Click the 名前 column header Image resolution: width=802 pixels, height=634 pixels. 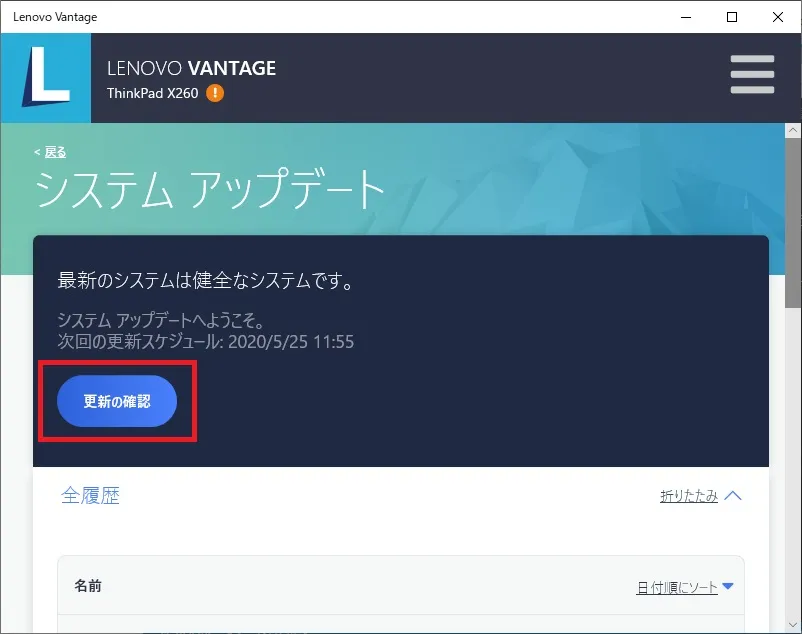88,585
